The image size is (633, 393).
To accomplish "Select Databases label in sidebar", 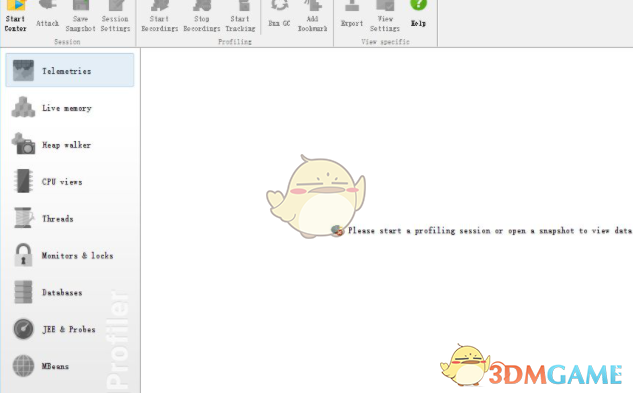I will tap(62, 292).
